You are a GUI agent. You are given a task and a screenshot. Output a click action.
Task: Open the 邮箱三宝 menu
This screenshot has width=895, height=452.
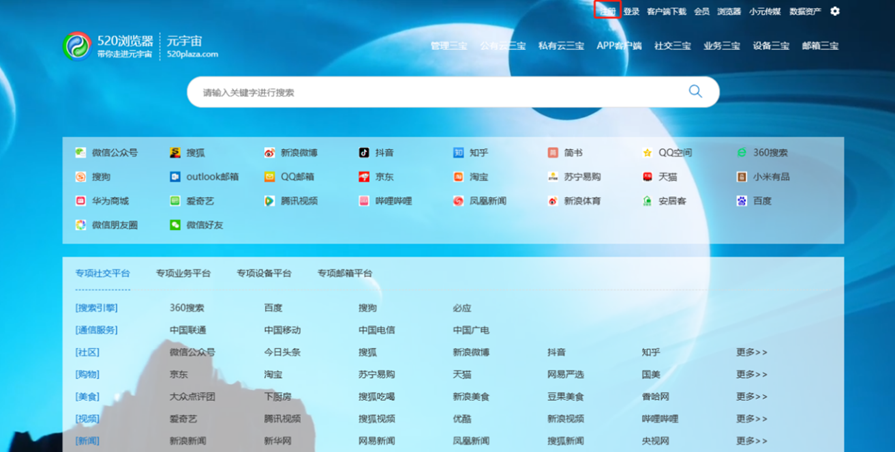pyautogui.click(x=820, y=46)
